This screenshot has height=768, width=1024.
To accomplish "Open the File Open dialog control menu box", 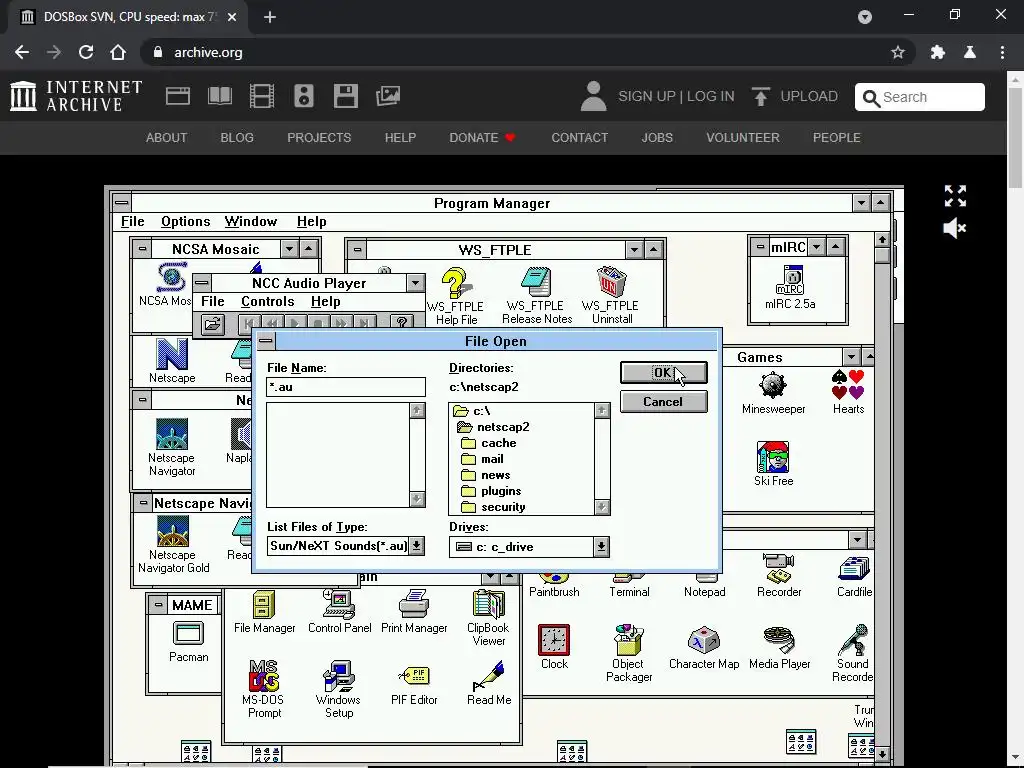I will click(266, 341).
